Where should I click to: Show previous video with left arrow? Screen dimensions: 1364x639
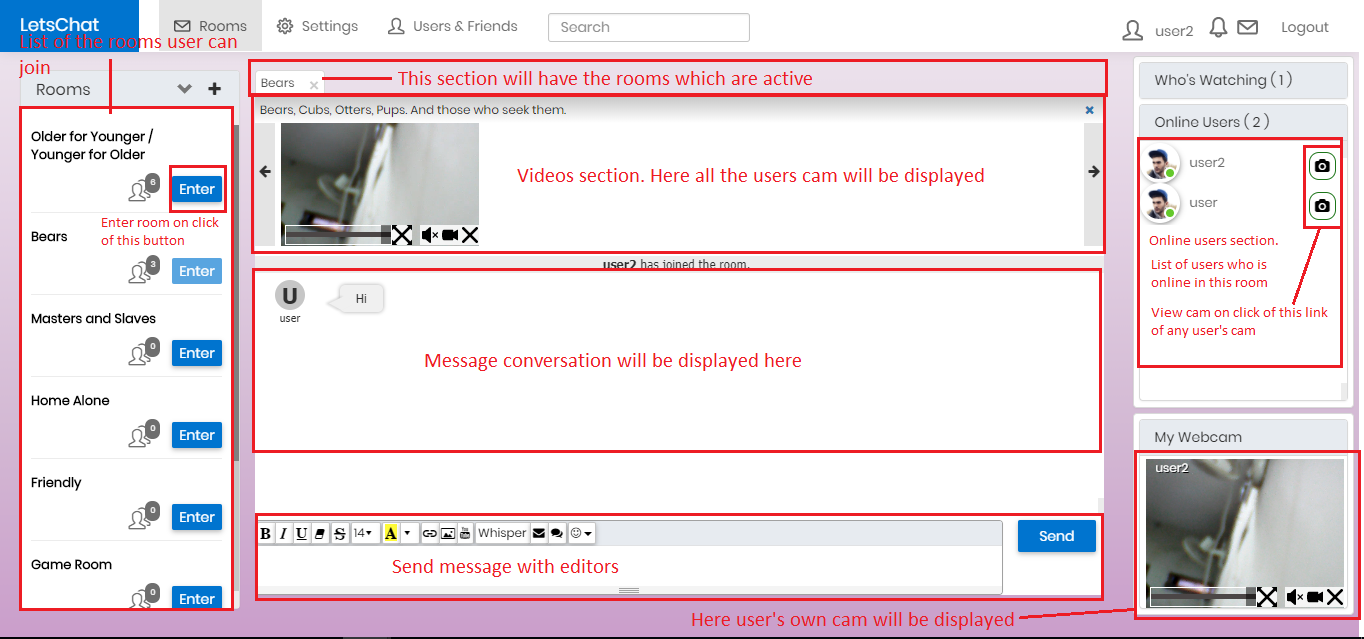[x=265, y=172]
